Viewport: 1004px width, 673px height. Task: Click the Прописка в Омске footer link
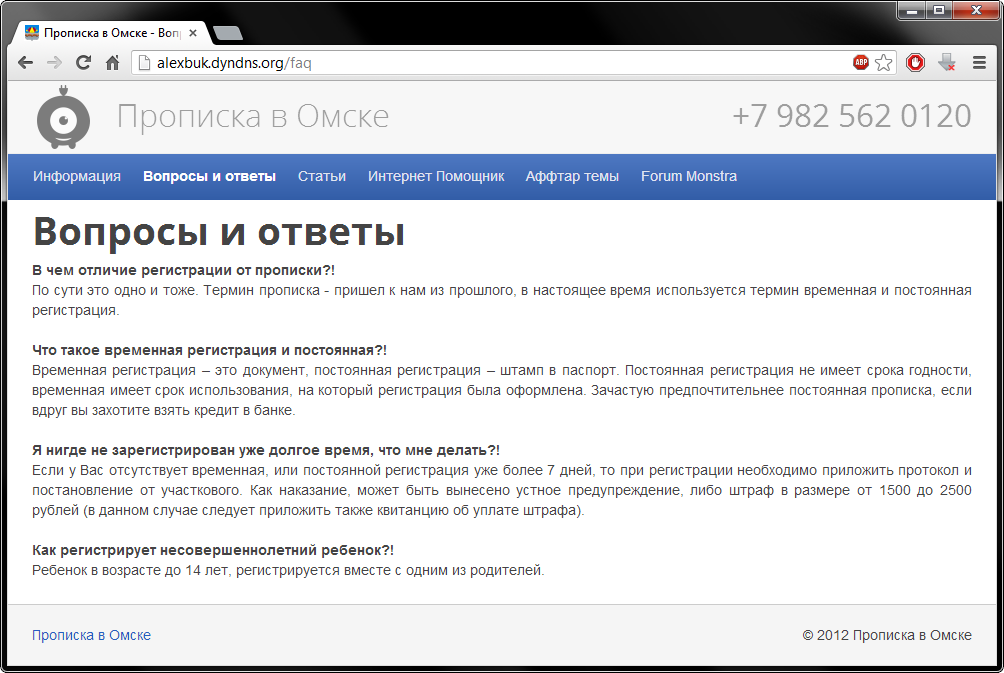tap(92, 635)
